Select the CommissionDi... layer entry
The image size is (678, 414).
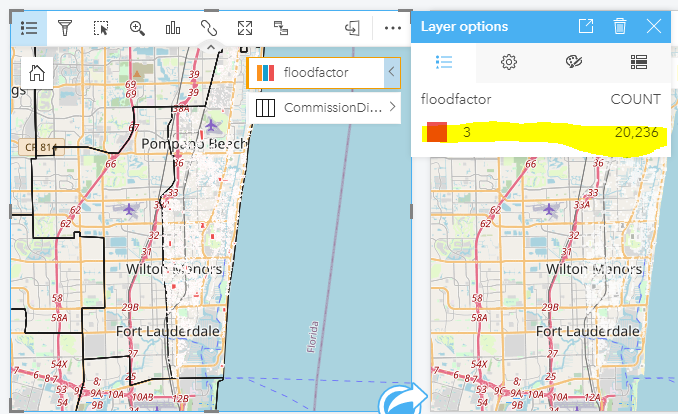(325, 107)
